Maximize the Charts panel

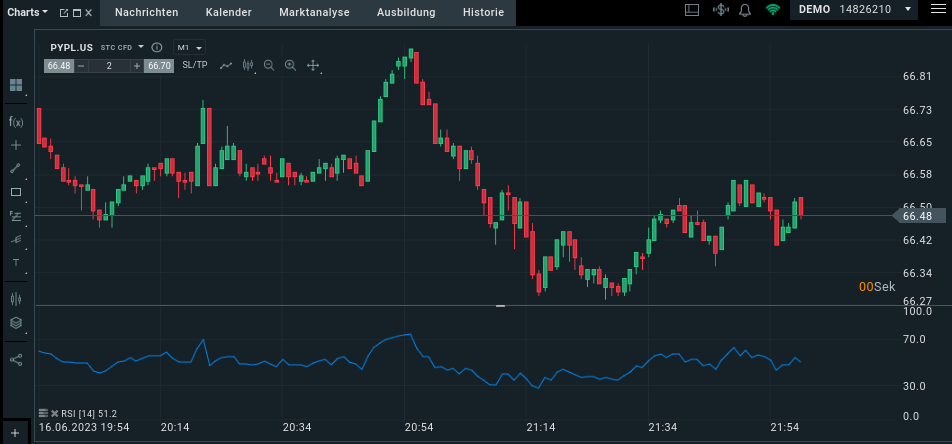click(76, 13)
